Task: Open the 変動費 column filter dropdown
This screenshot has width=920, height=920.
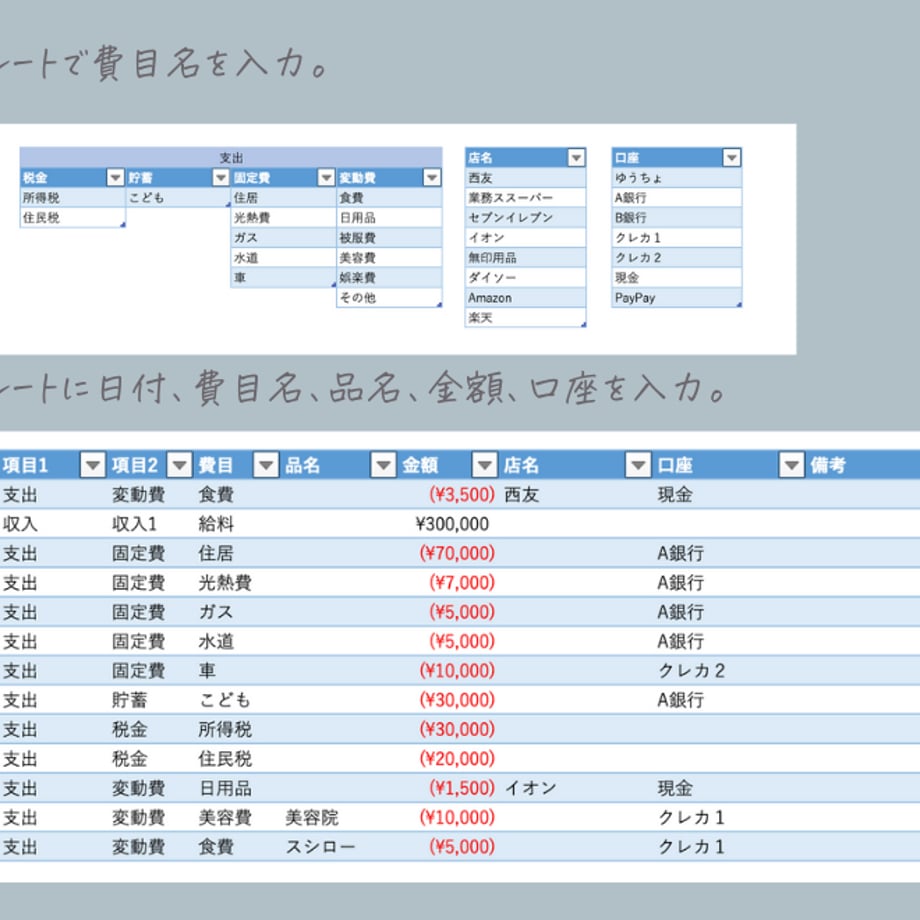Action: point(432,177)
